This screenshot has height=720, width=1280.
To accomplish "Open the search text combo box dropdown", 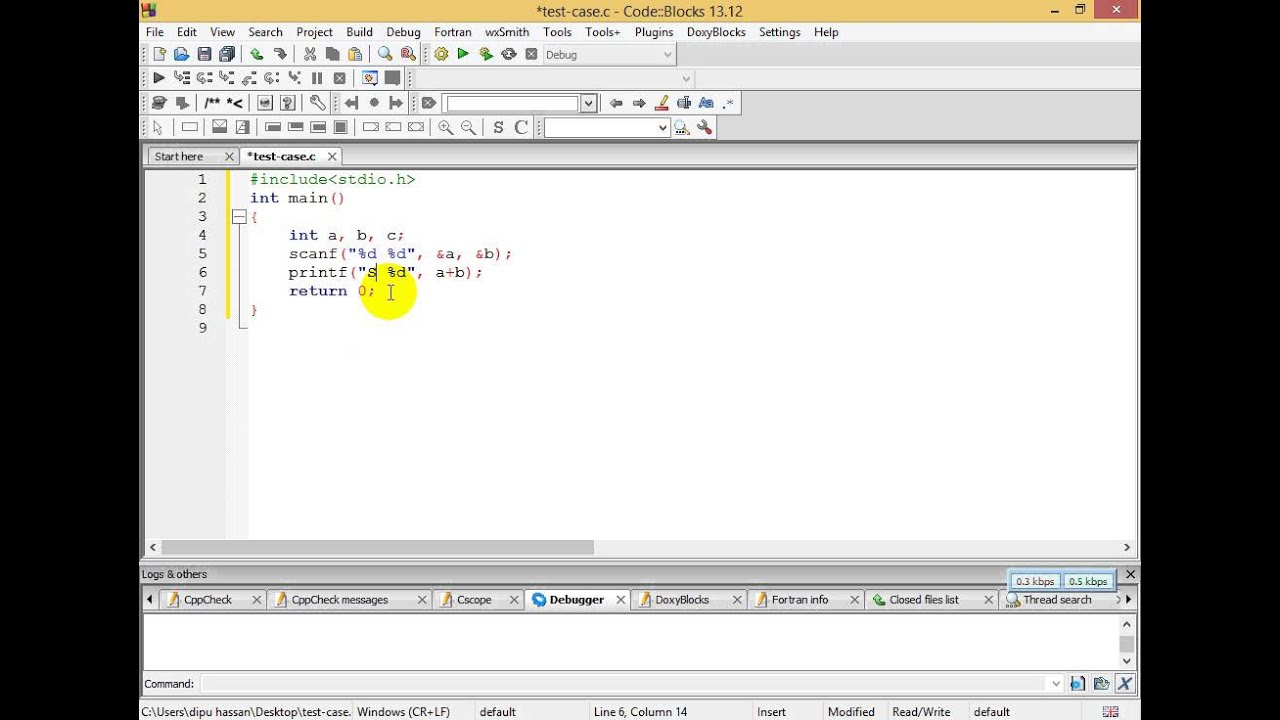I will point(589,103).
